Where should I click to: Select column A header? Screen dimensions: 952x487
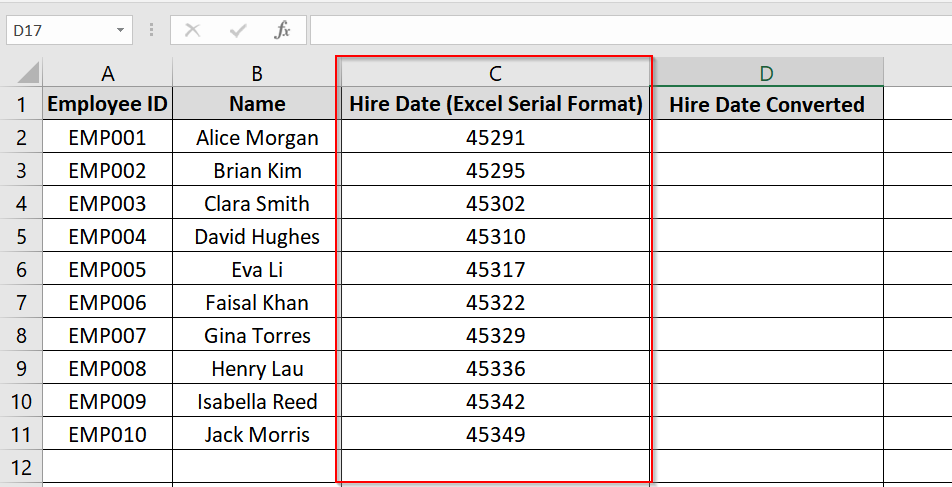(107, 72)
